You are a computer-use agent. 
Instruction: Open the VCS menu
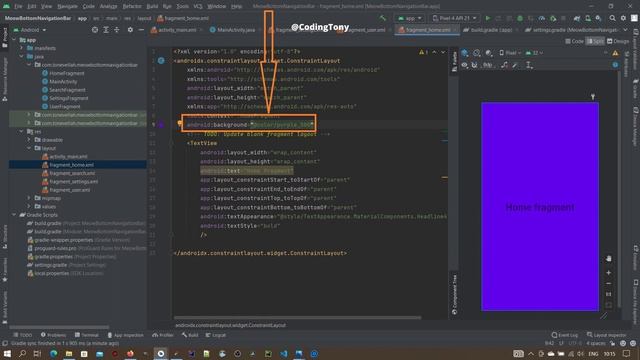[x=198, y=6]
